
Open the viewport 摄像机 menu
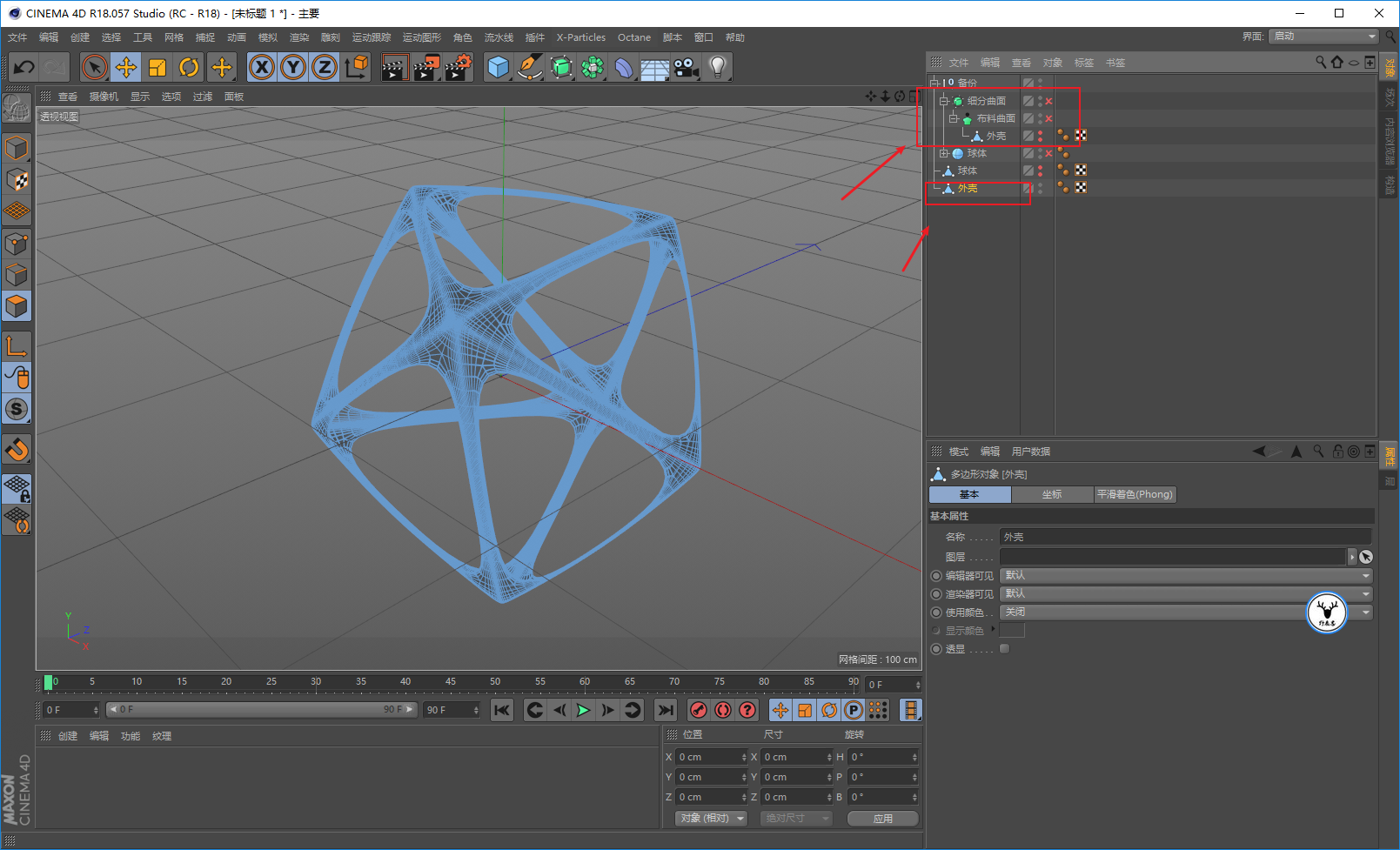pyautogui.click(x=104, y=97)
